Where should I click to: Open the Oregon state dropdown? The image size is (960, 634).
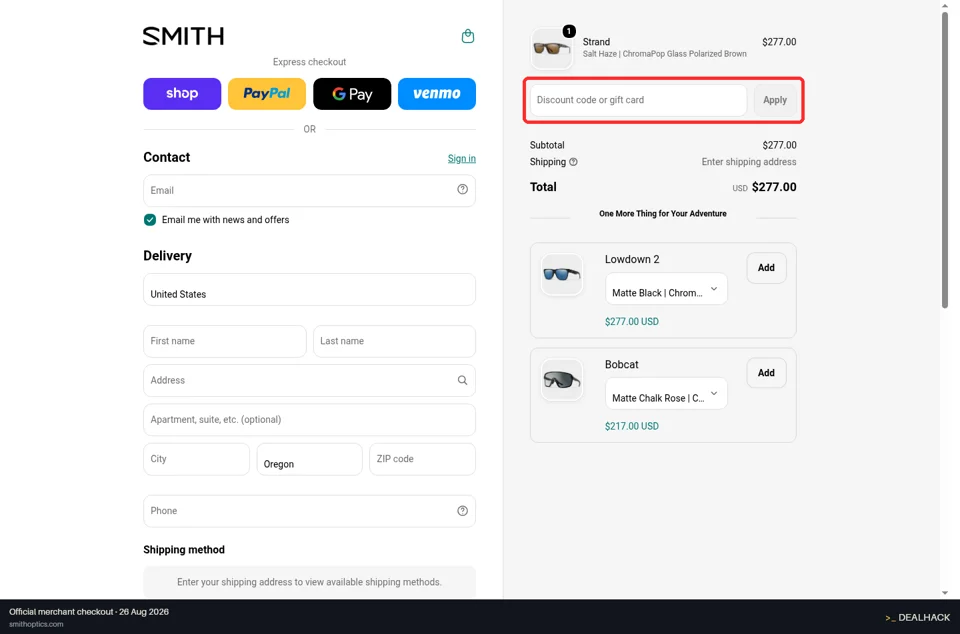[x=309, y=459]
